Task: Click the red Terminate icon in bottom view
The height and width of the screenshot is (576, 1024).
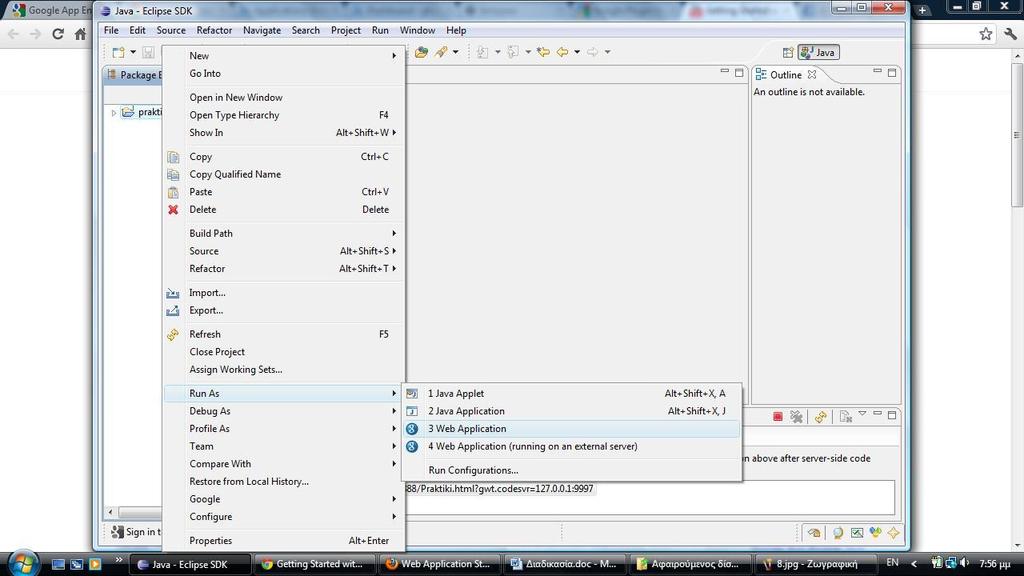Action: pyautogui.click(x=777, y=416)
